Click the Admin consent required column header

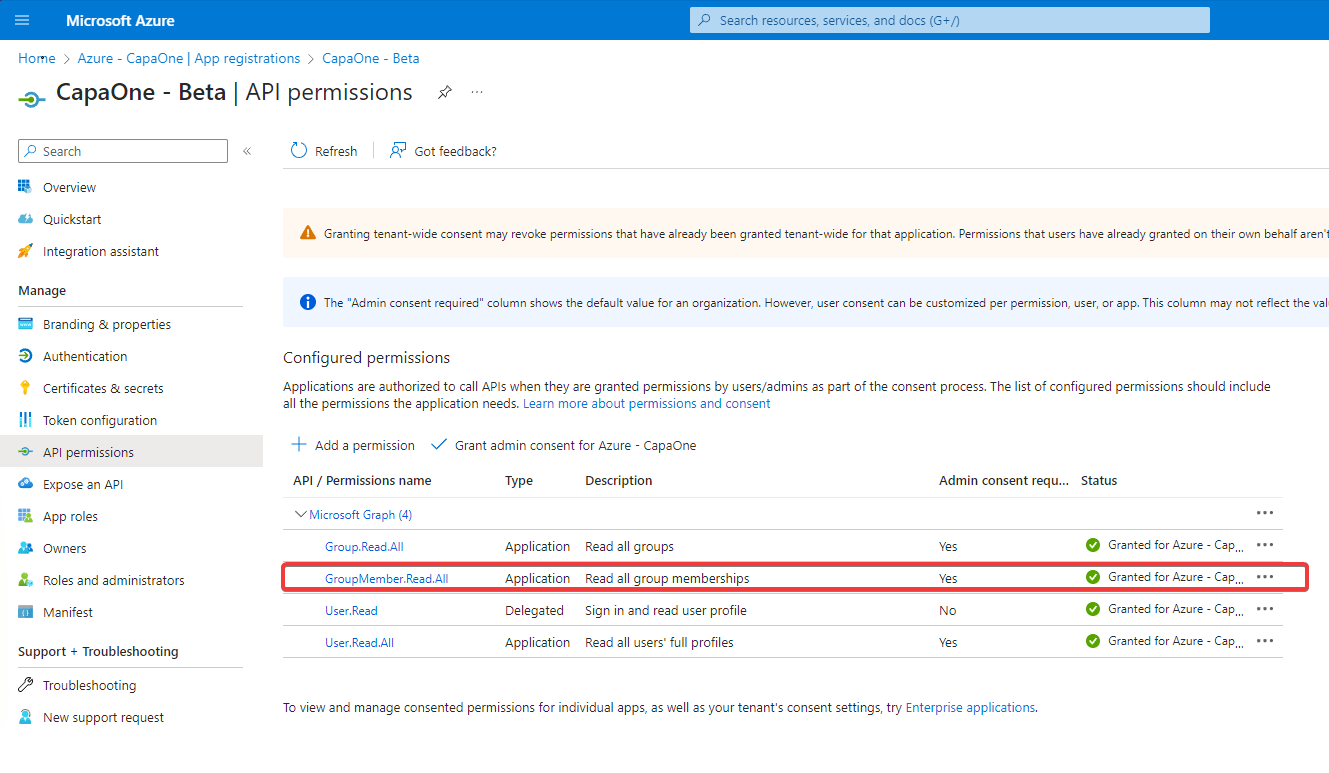point(1004,481)
